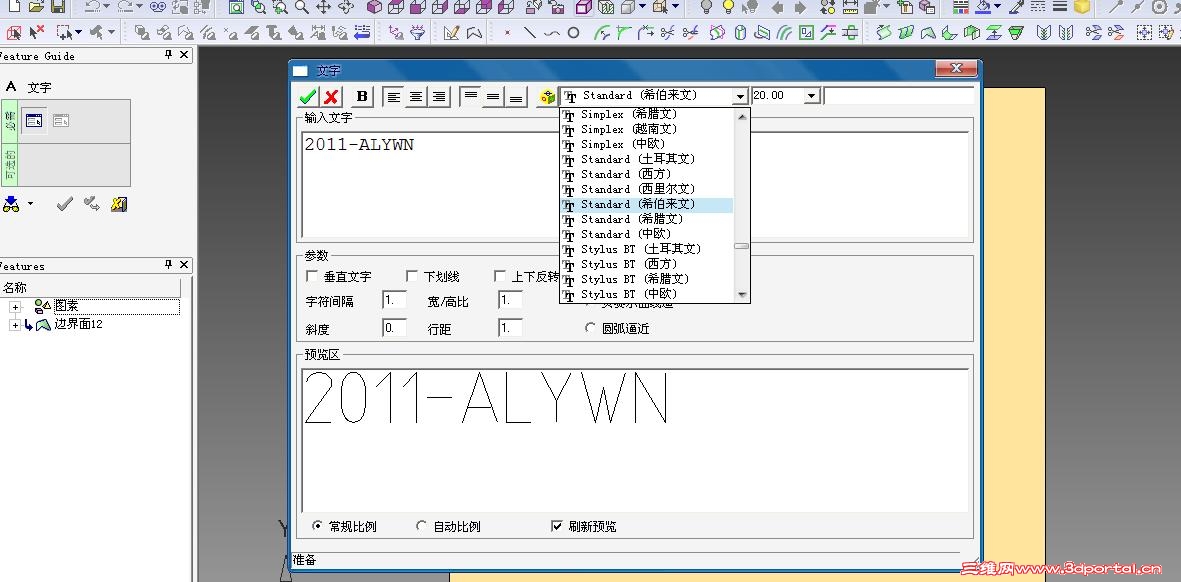This screenshot has height=582, width=1181.
Task: Toggle the 上下反转 checkbox
Action: pos(499,276)
